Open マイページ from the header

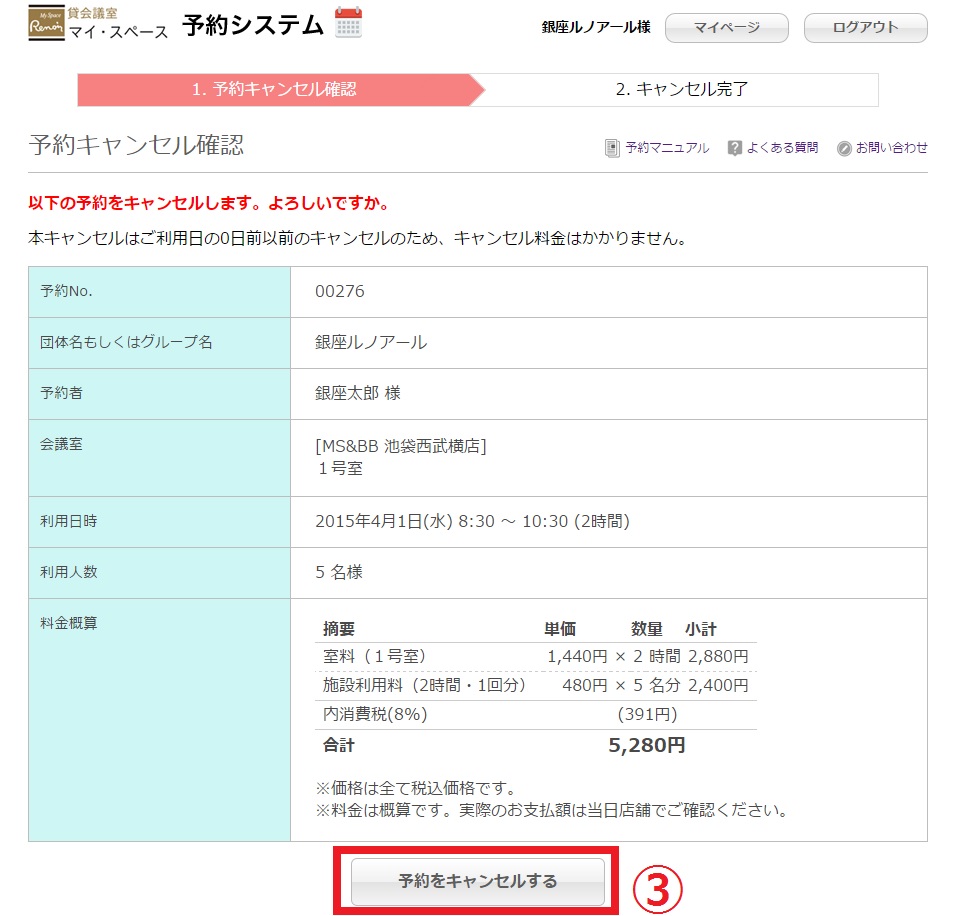[726, 28]
